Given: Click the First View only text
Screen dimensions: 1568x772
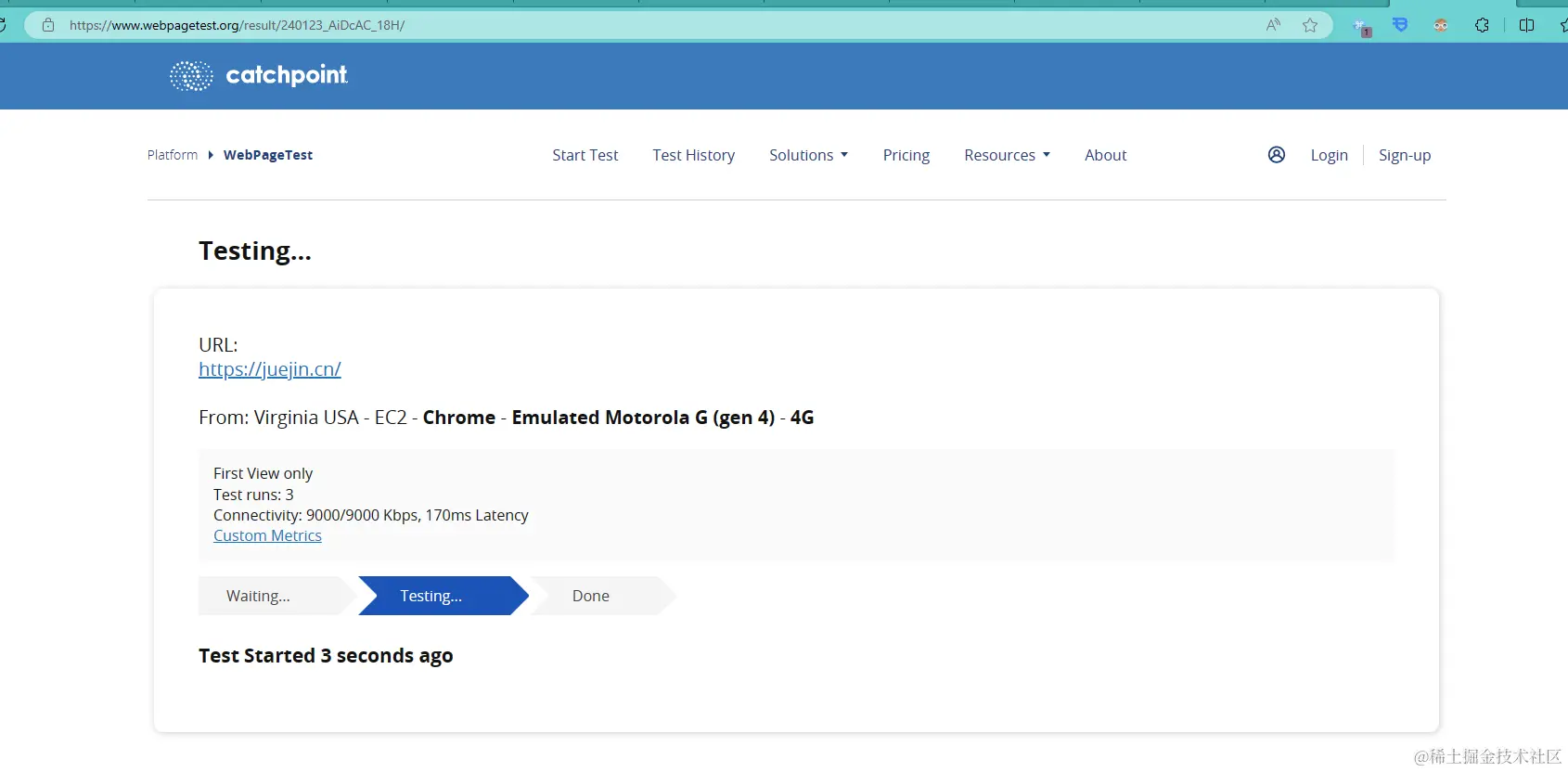Looking at the screenshot, I should (x=263, y=473).
